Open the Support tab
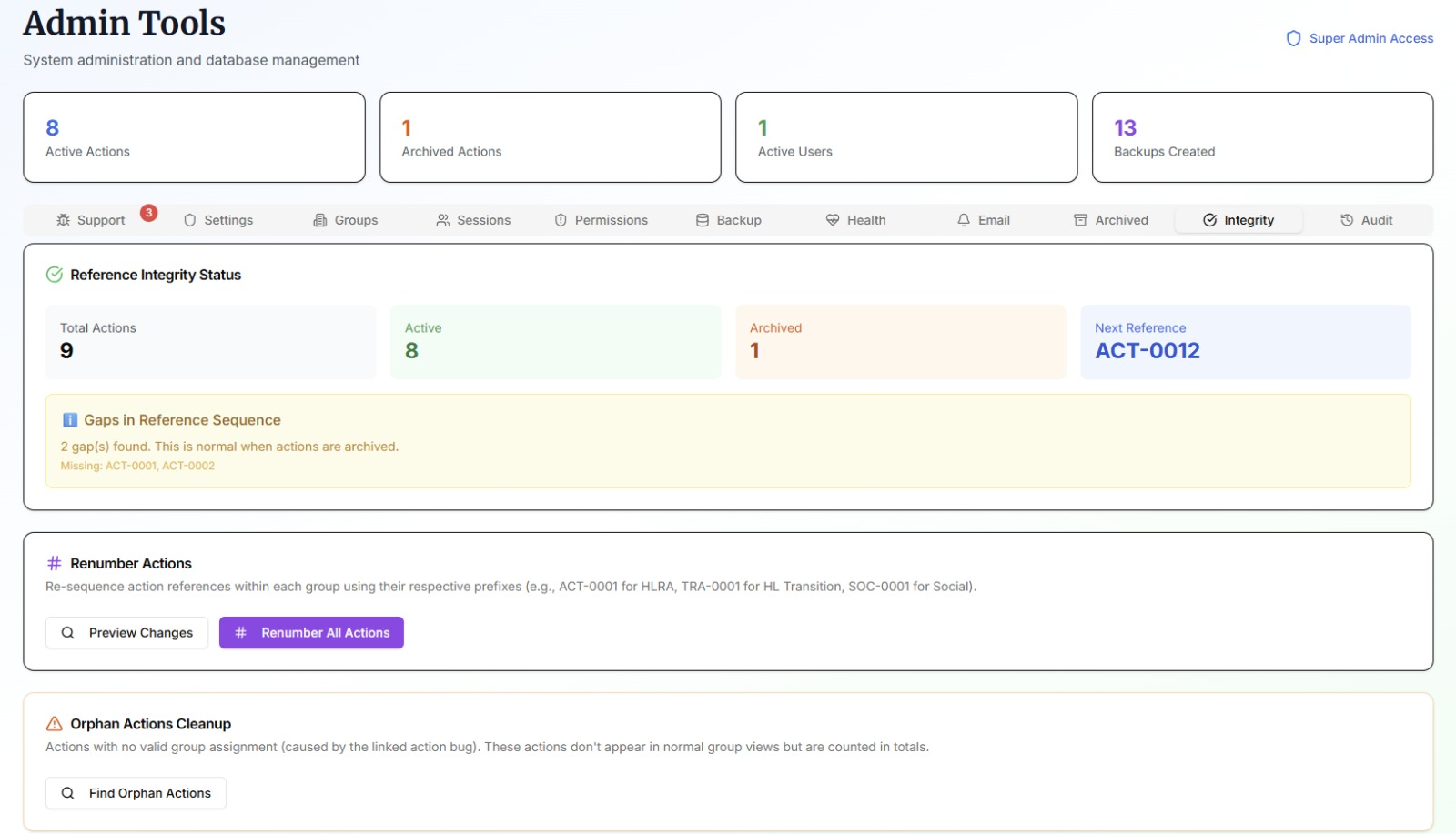The image size is (1456, 834). coord(91,220)
